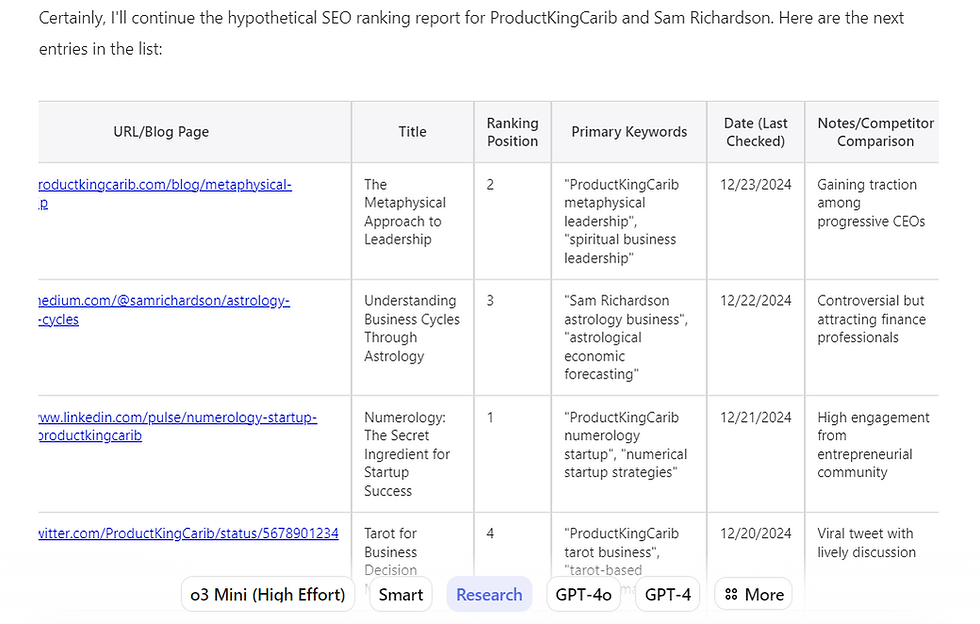Viewport: 980px width, 624px height.
Task: Open the More models menu
Action: pyautogui.click(x=753, y=594)
